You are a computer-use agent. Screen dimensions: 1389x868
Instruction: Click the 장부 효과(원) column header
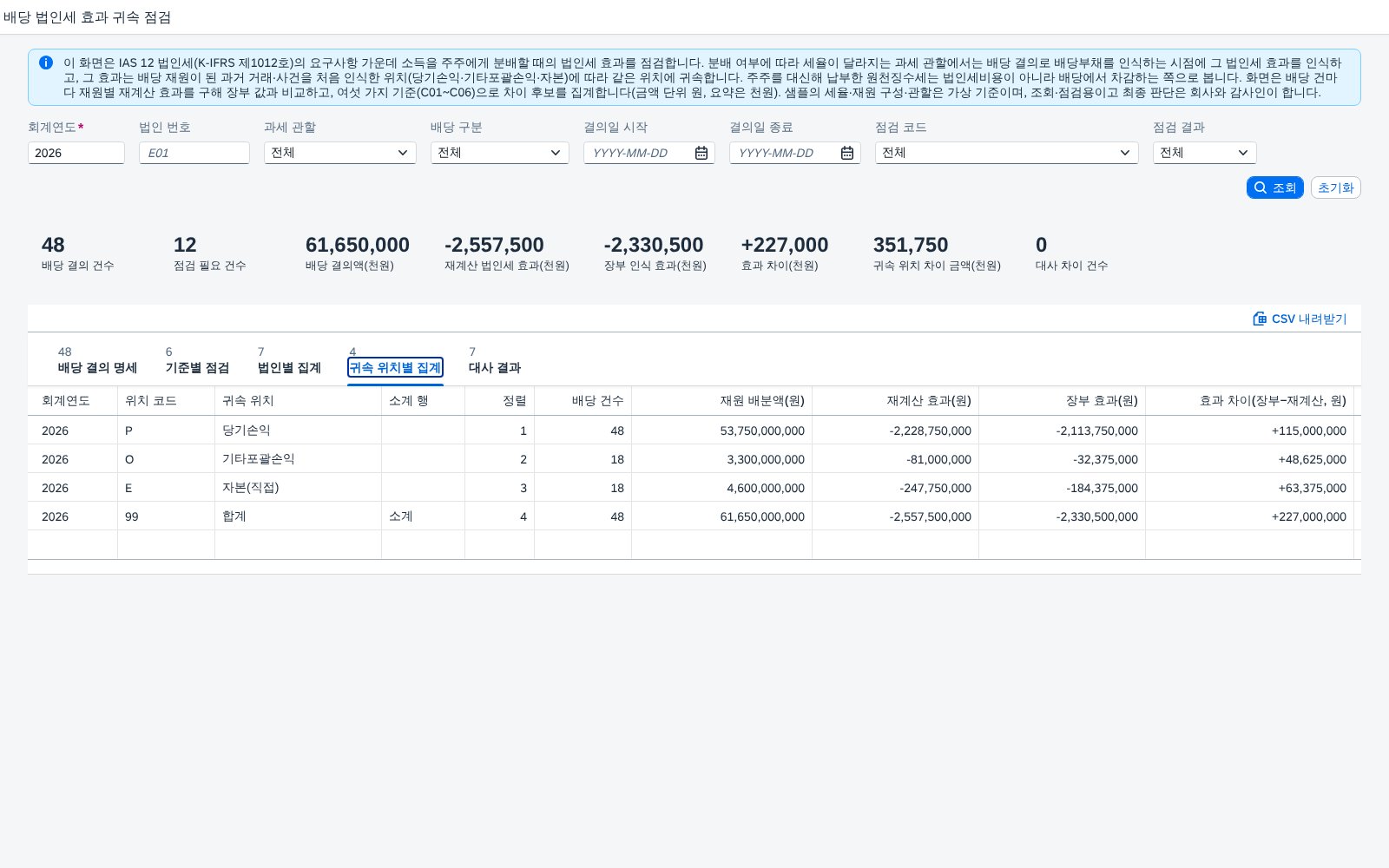tap(1062, 400)
